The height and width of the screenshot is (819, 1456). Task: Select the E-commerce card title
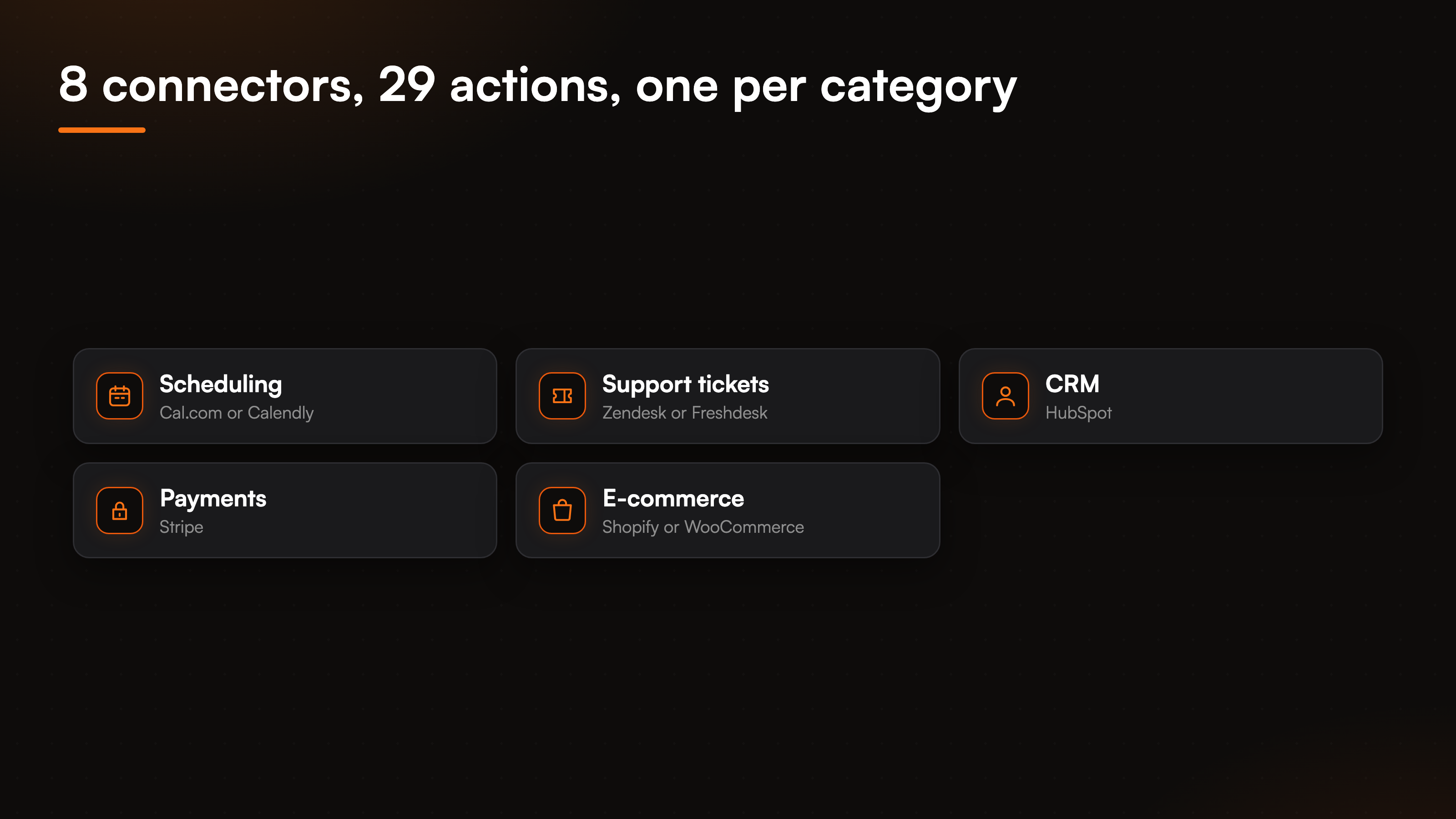(673, 499)
